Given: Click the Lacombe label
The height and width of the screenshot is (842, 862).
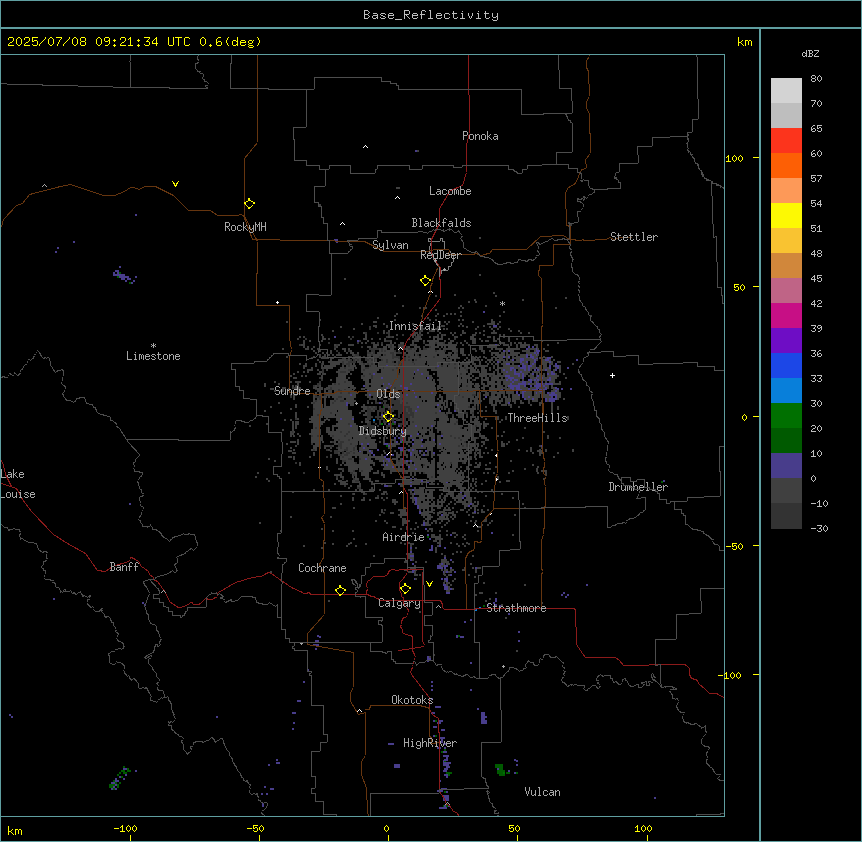Looking at the screenshot, I should (x=450, y=191).
